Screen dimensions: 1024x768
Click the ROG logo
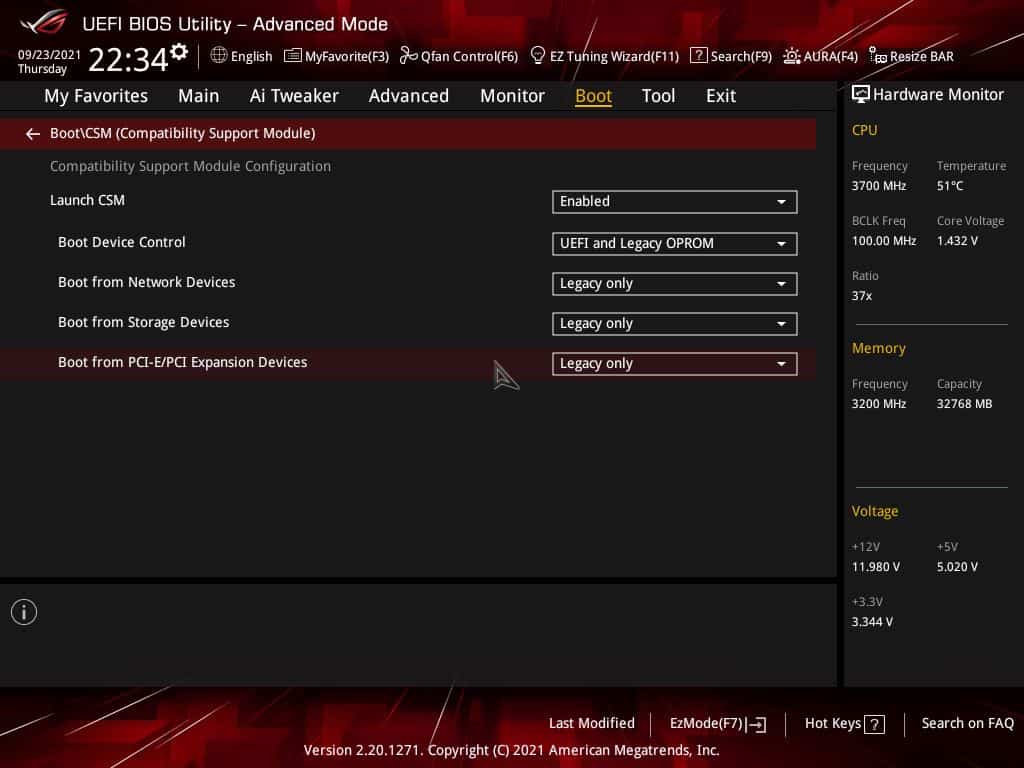click(44, 23)
